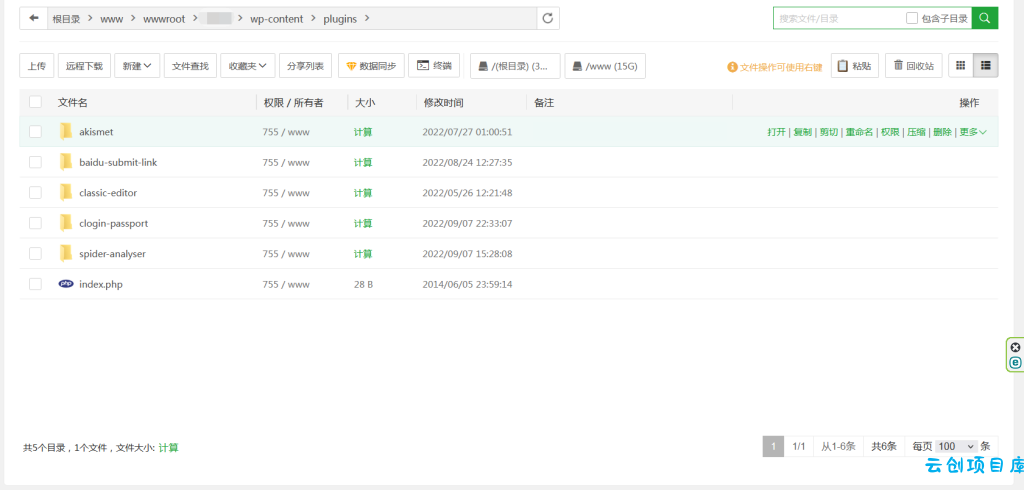Click 剪切 action for akismet
Viewport: 1024px width, 490px height.
click(x=829, y=132)
